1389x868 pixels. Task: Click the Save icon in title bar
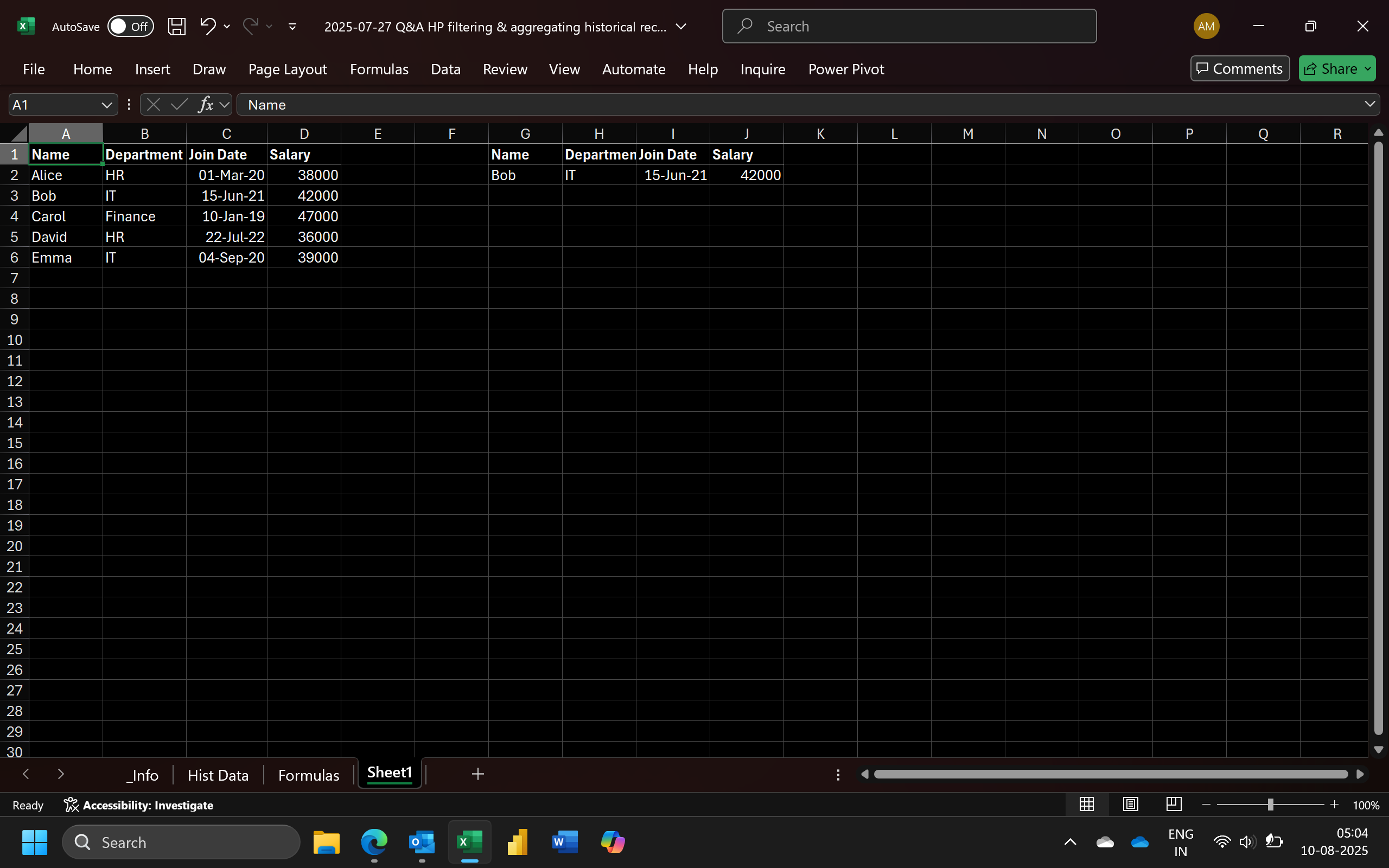(x=176, y=27)
